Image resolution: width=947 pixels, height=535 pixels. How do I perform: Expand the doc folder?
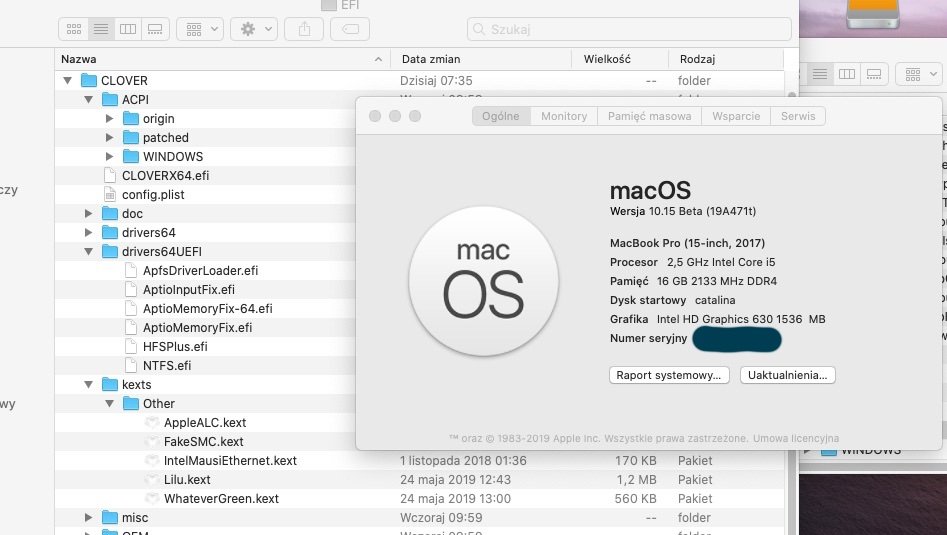click(x=89, y=214)
